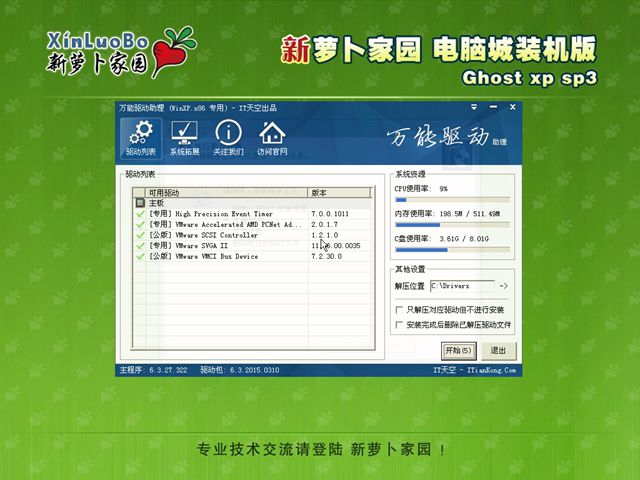Screen dimensions: 640x480
Task: Click the 内存使用率 progress bar
Action: (452, 225)
